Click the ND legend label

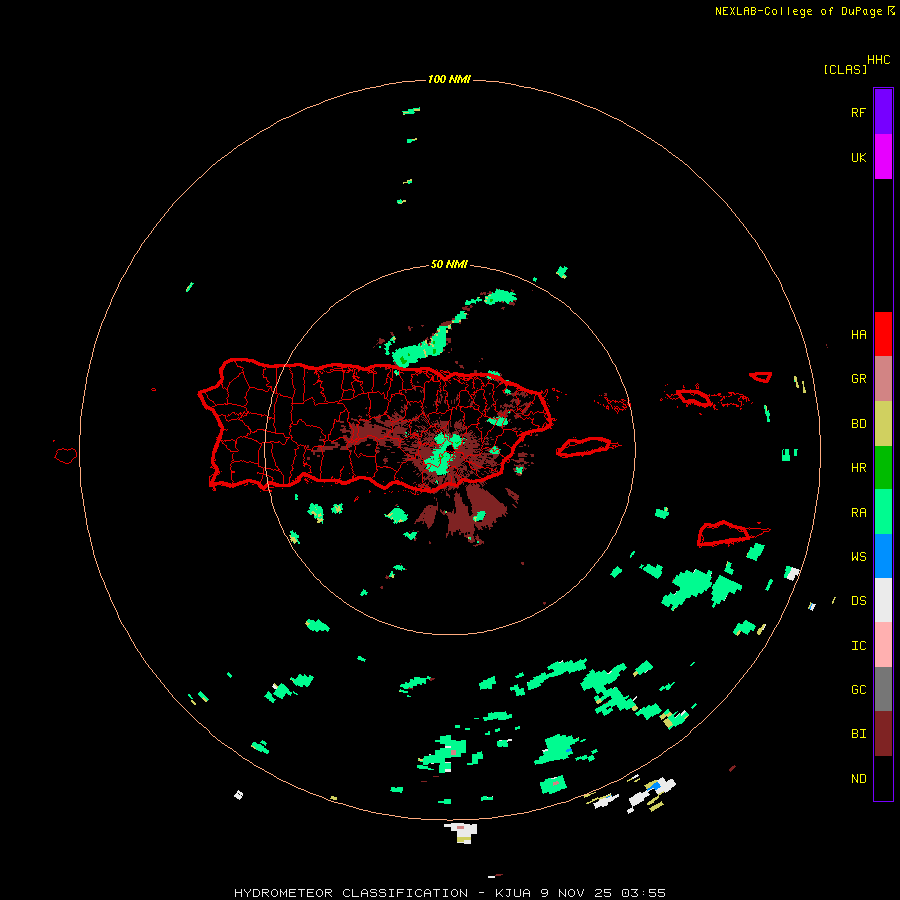[x=858, y=779]
